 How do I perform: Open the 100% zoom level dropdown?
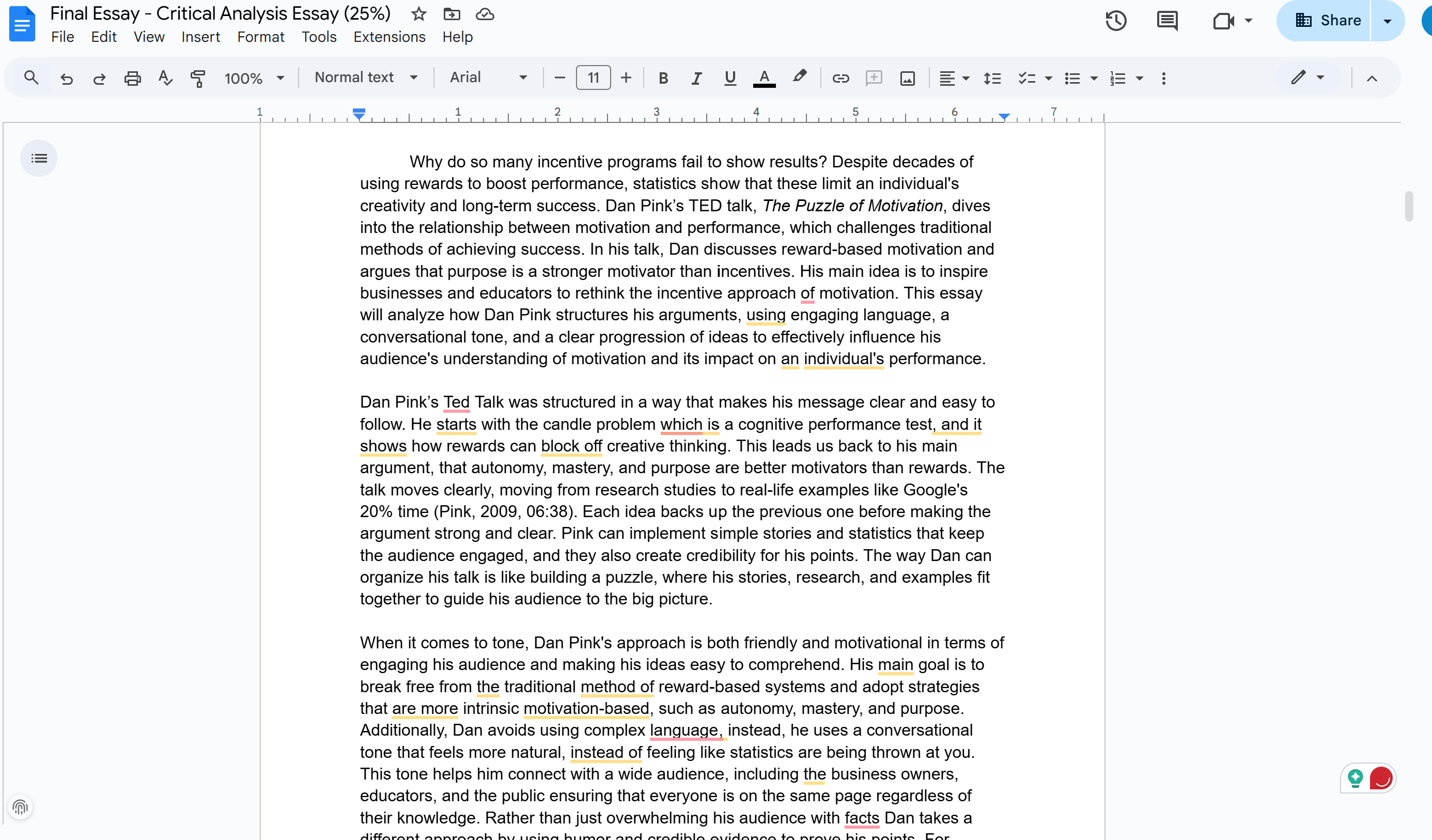pos(254,78)
